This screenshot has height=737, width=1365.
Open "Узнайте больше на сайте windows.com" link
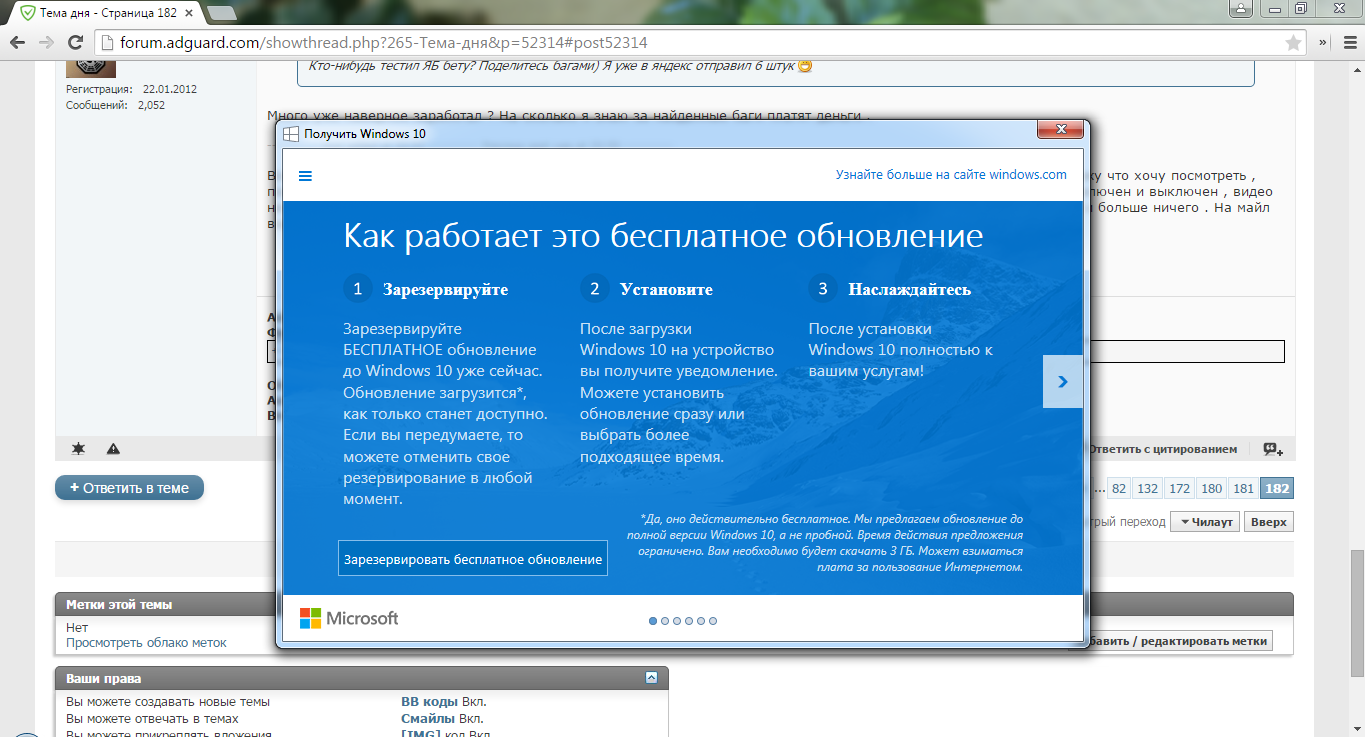[951, 175]
